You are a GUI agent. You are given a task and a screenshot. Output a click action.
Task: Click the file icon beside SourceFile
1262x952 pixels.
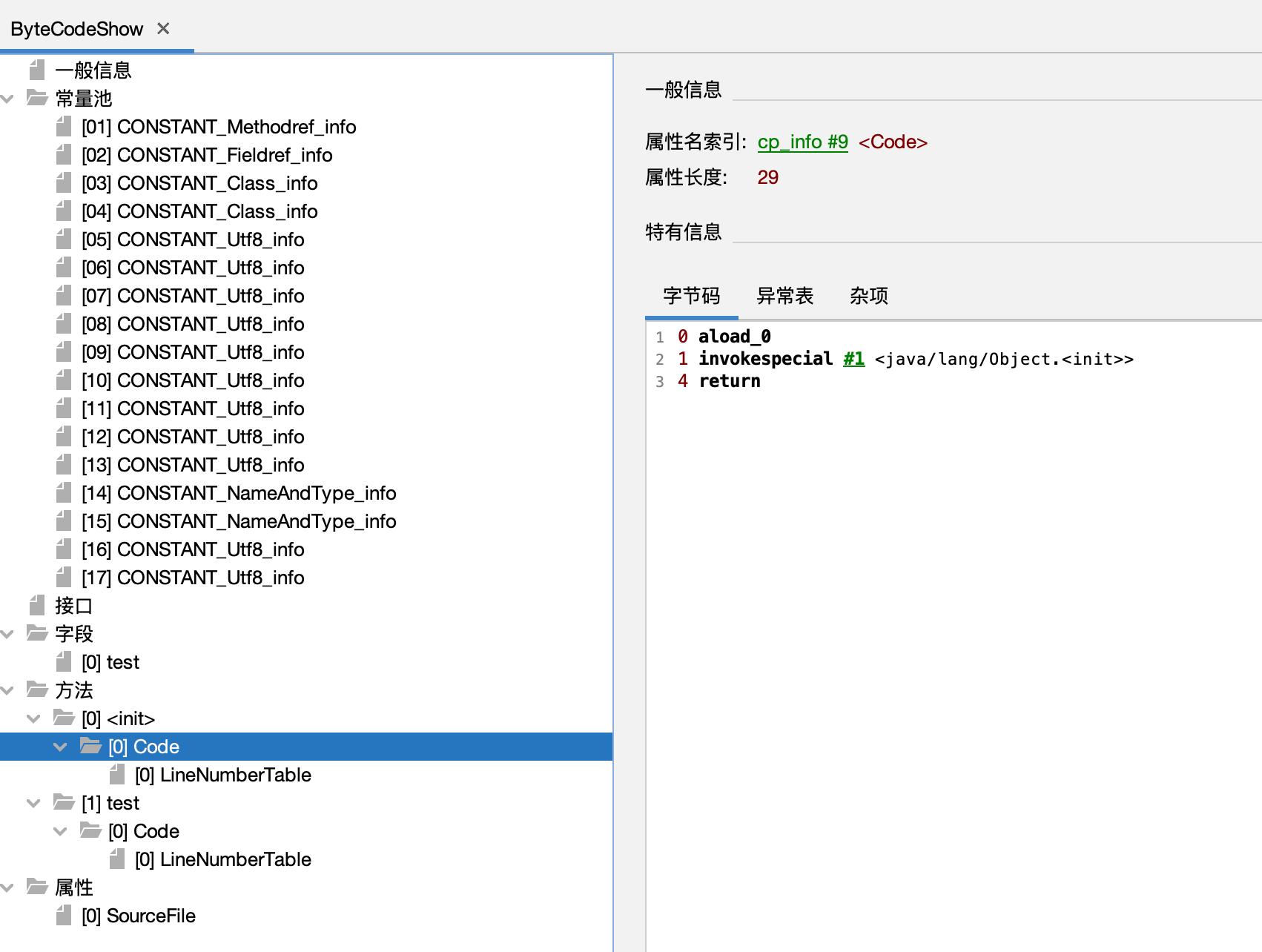64,916
